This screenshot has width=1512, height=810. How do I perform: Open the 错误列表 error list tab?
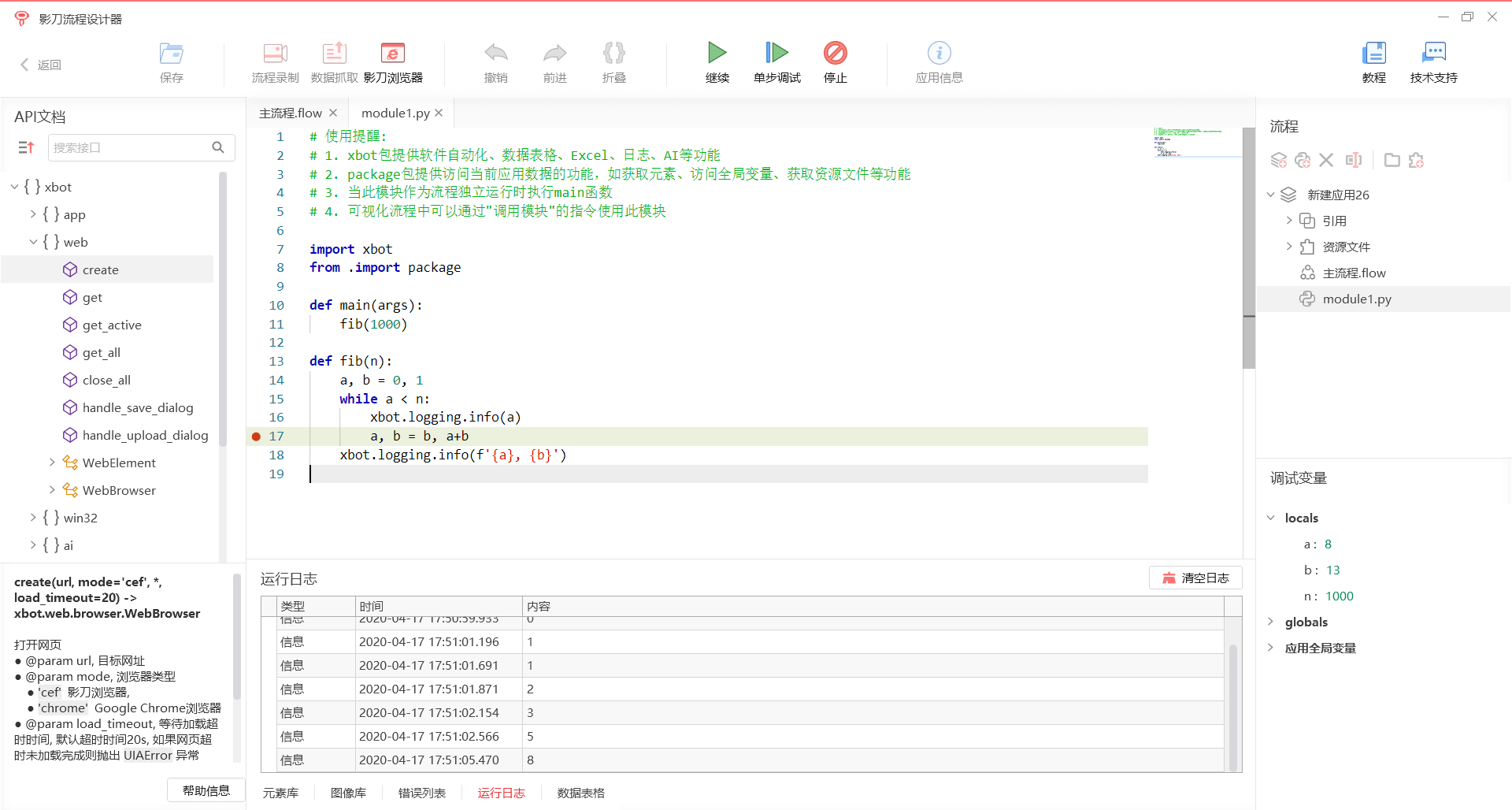pos(422,793)
